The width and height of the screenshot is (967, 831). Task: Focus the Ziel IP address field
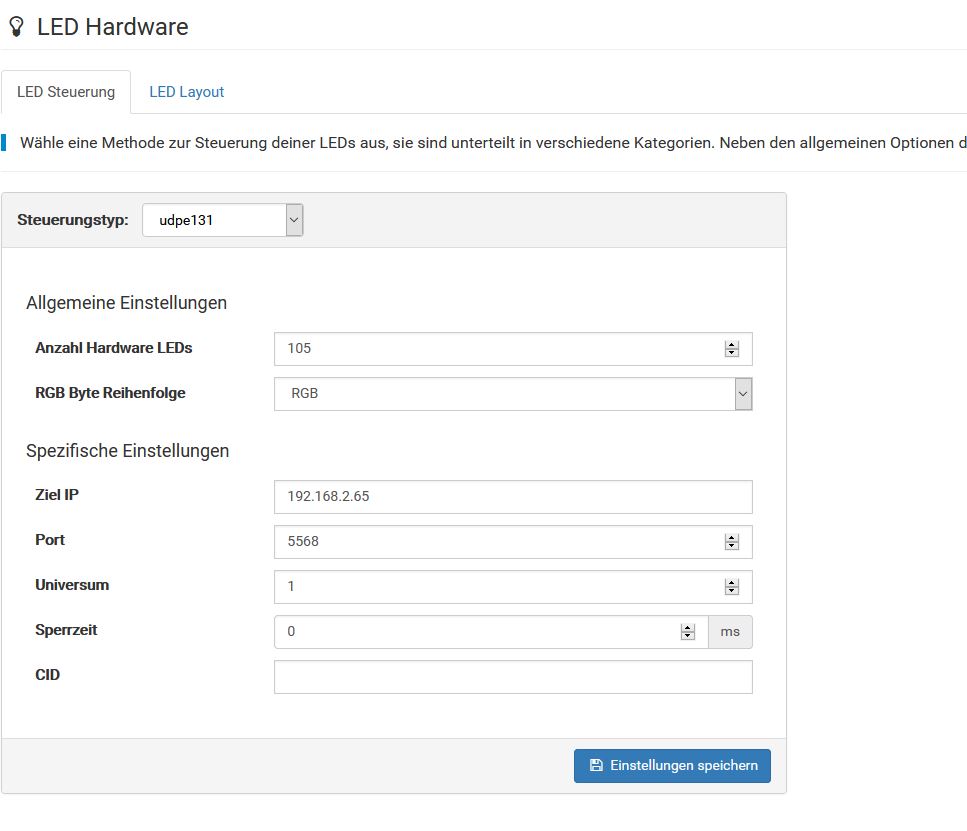pyautogui.click(x=513, y=497)
